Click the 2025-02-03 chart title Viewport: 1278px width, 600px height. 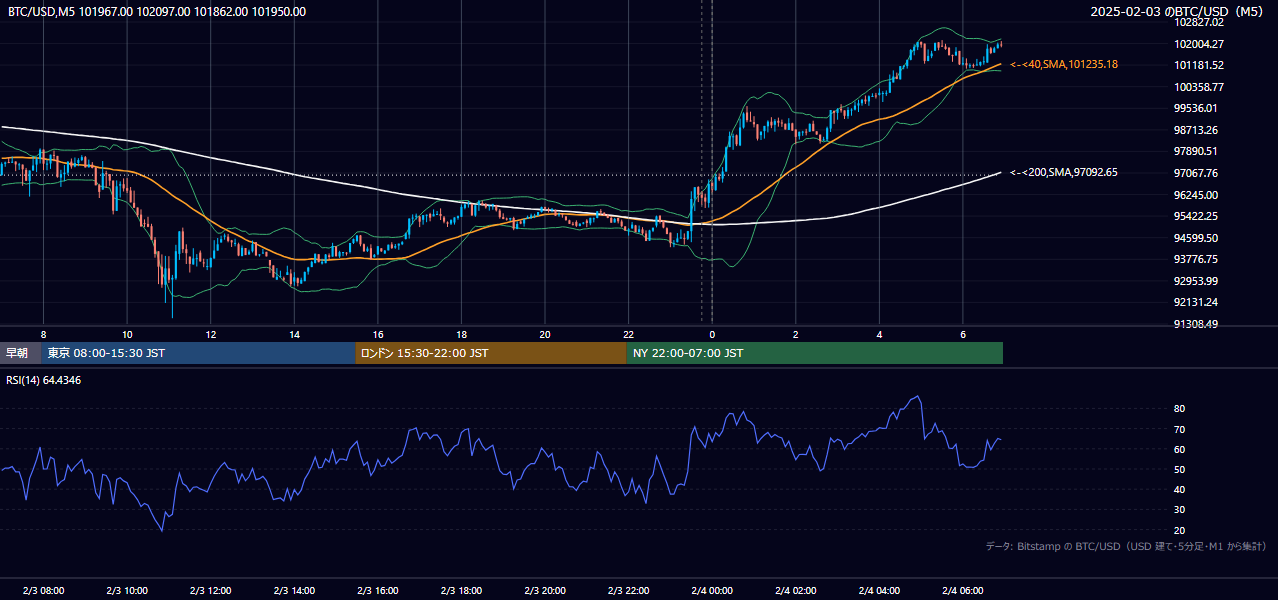click(1179, 12)
